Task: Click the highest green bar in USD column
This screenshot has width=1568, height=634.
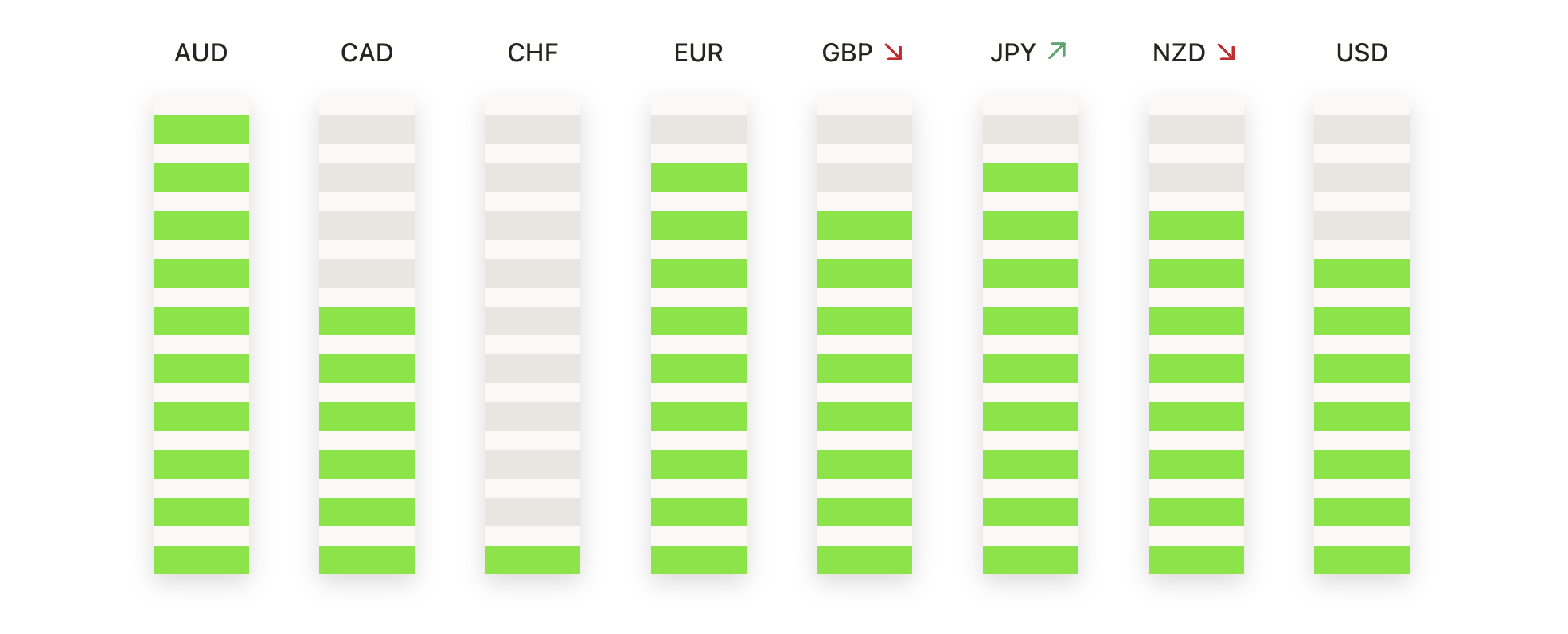Action: (1362, 273)
